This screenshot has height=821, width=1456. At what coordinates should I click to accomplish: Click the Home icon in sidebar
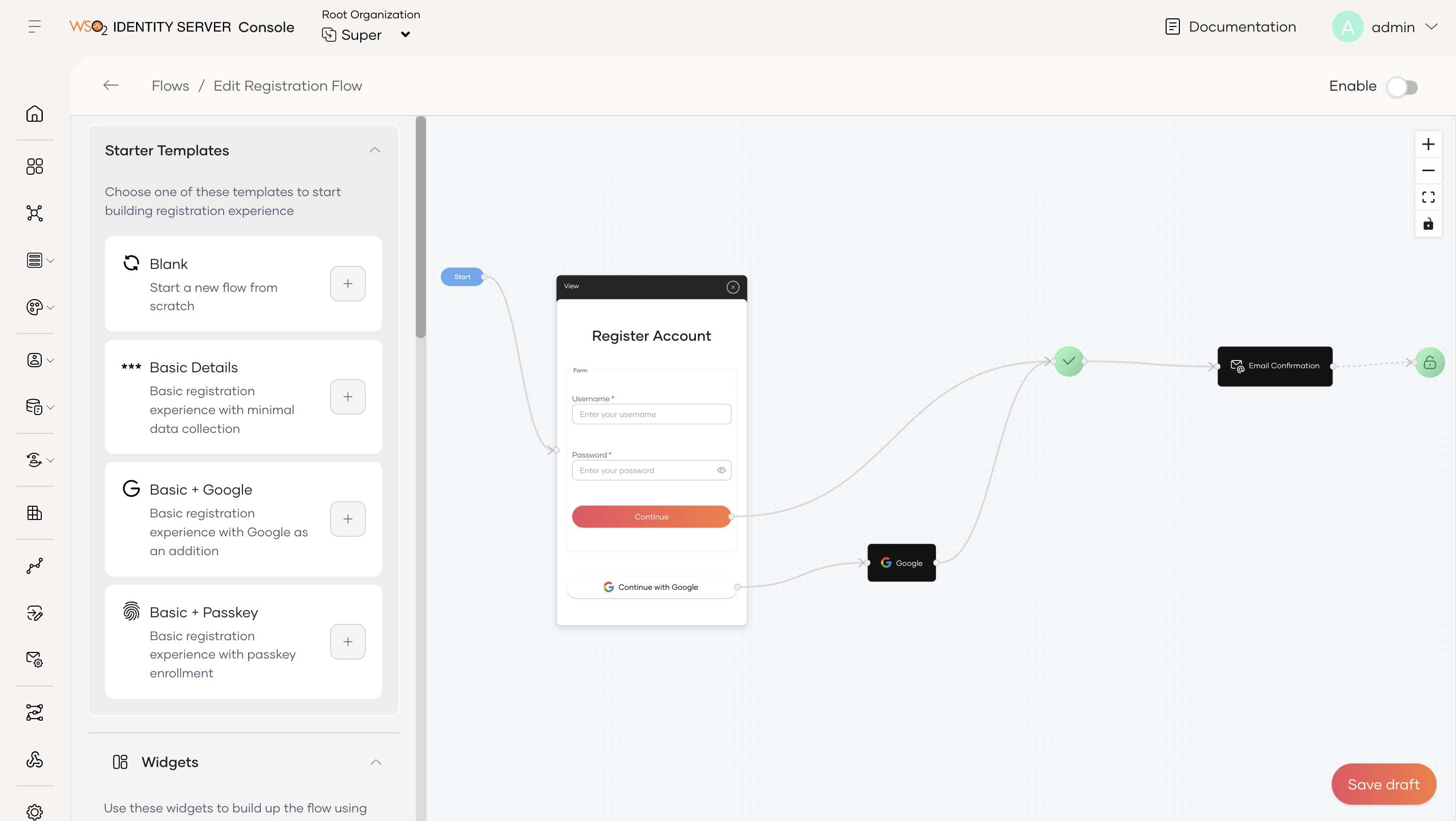click(35, 114)
